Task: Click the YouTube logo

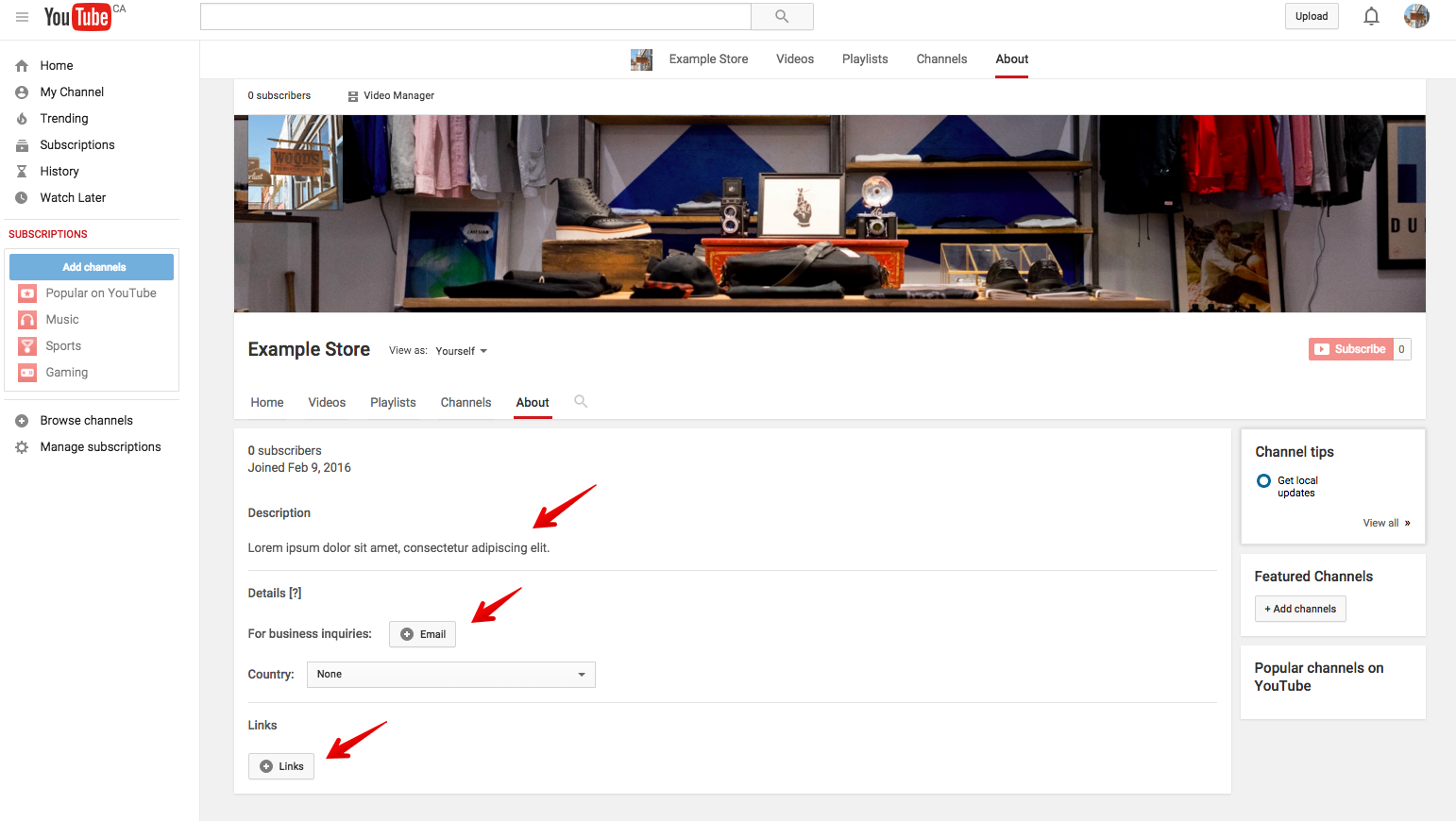Action: click(79, 16)
